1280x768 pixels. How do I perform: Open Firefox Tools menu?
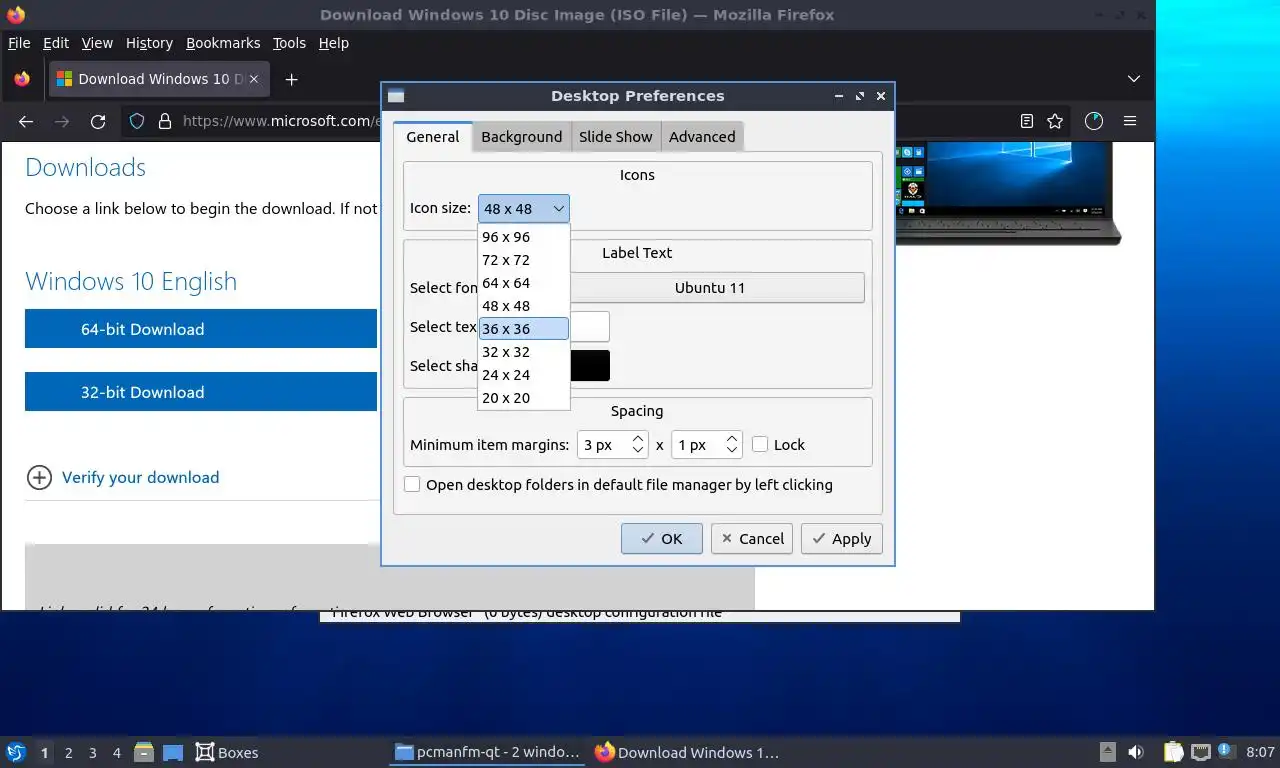tap(289, 43)
